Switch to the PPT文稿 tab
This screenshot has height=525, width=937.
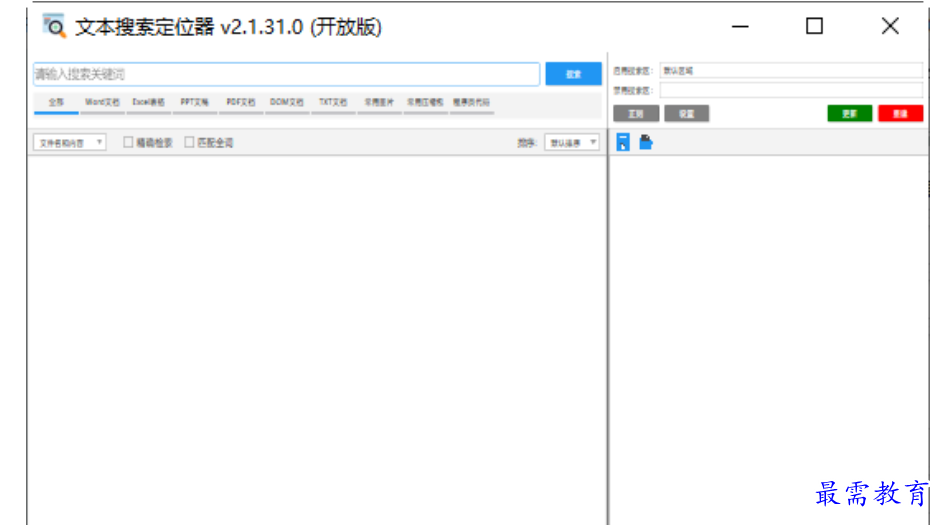[x=195, y=103]
